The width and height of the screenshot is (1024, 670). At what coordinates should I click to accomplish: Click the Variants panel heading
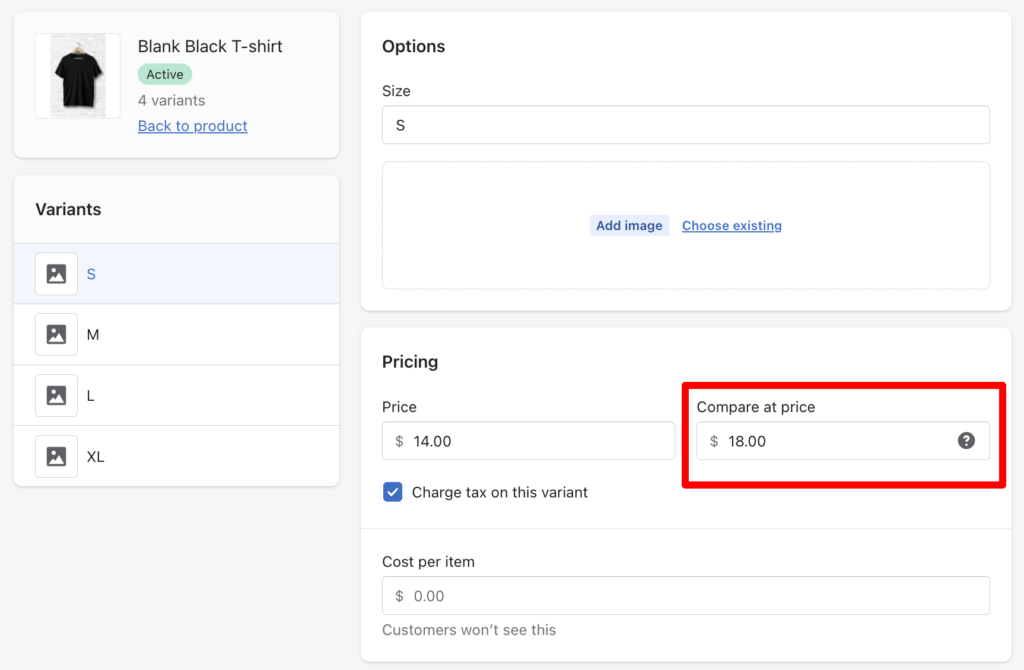pos(68,209)
